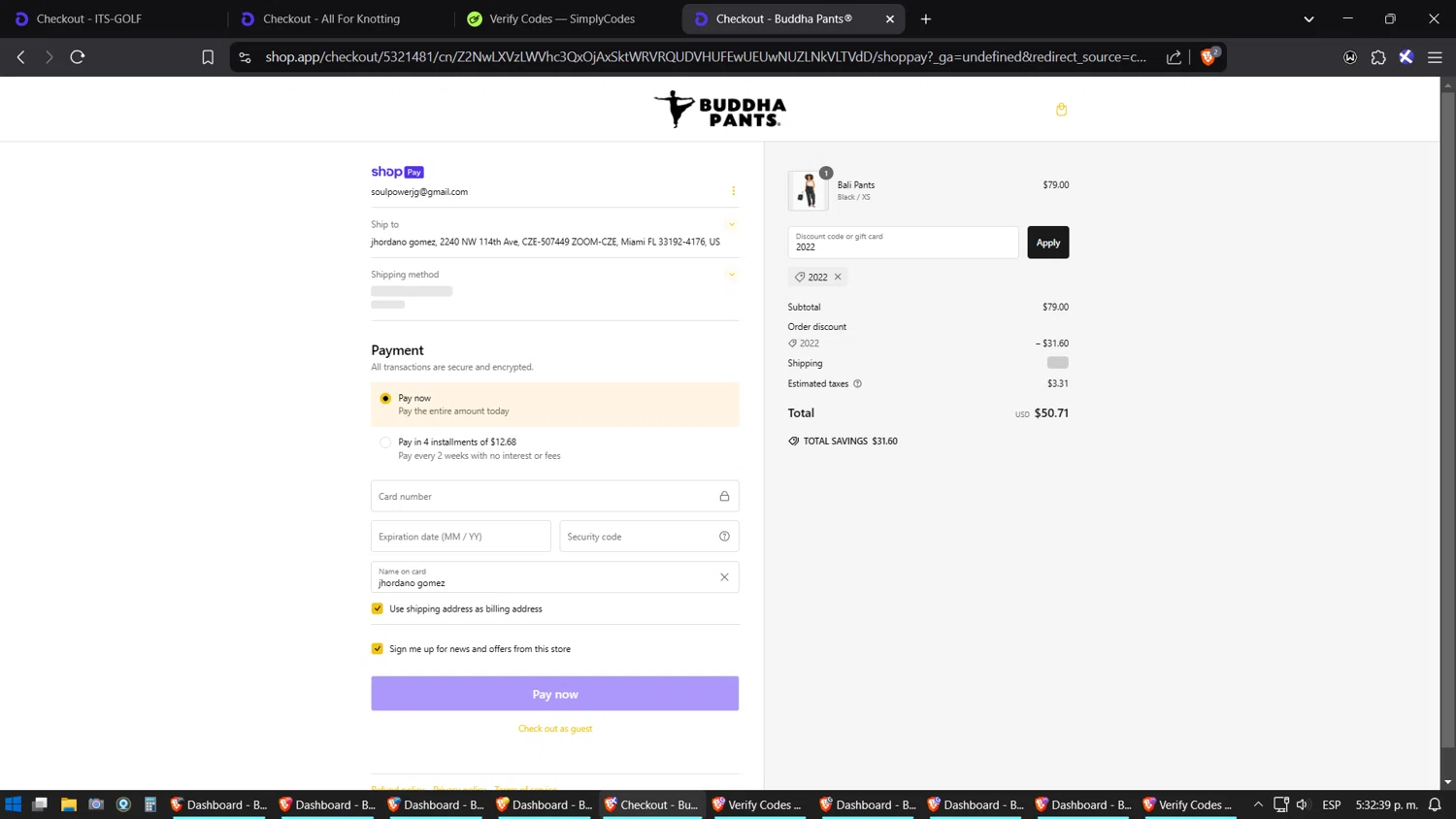Open browser main hamburger menu
Image resolution: width=1456 pixels, height=819 pixels.
[x=1435, y=57]
